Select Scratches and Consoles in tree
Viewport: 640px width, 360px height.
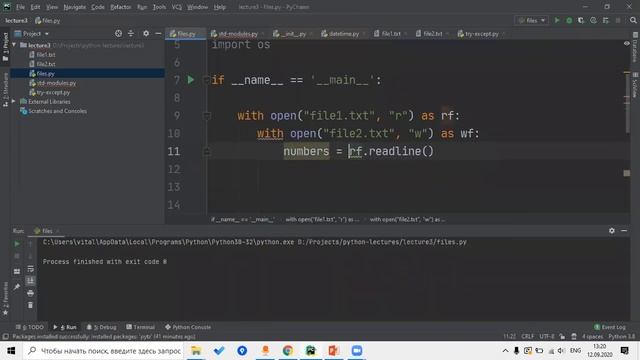pyautogui.click(x=57, y=111)
